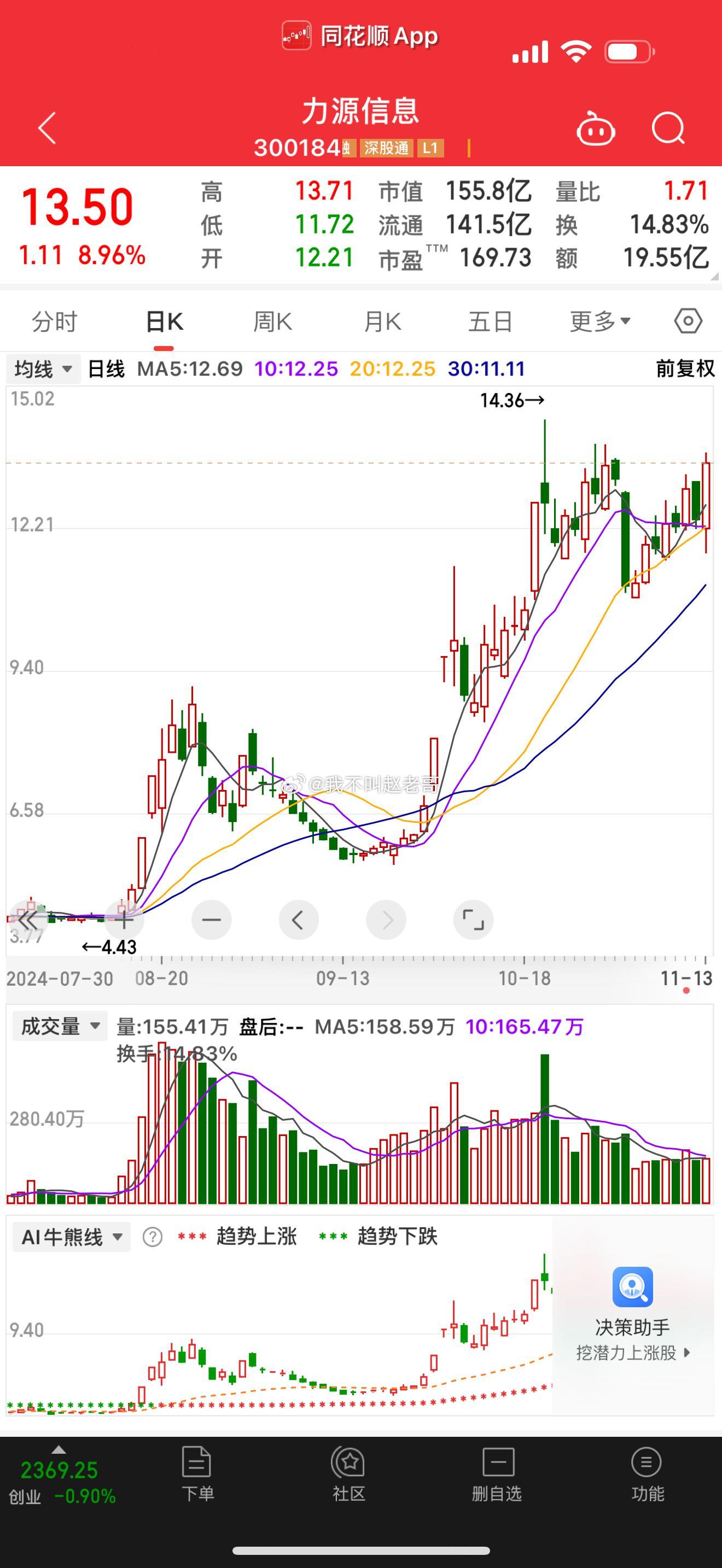722x1568 pixels.
Task: Tap stock code 300184
Action: 296,148
